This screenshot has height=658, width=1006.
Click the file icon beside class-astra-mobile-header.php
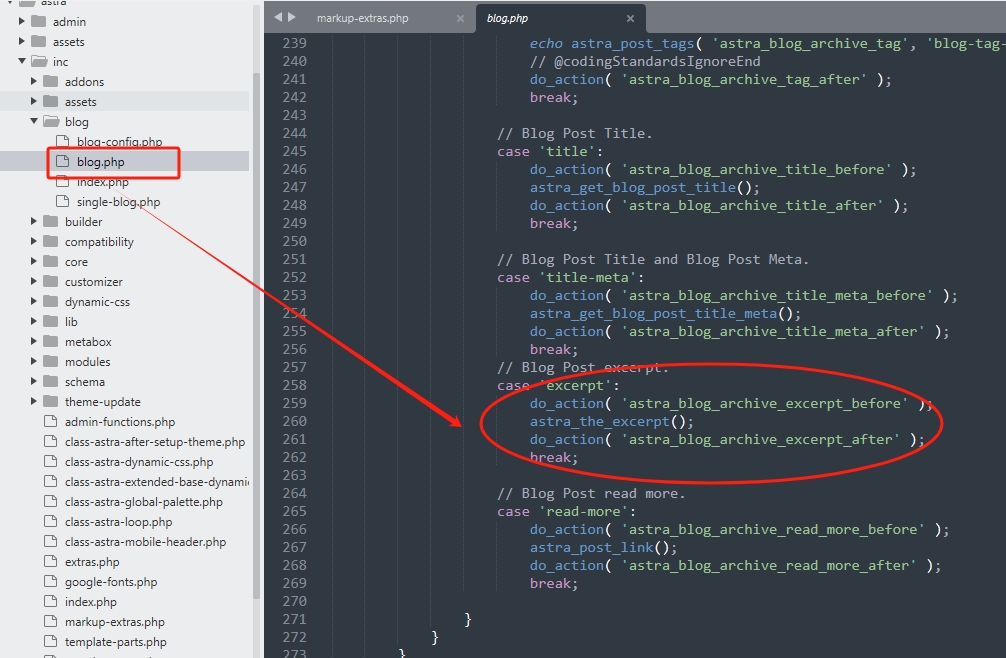pos(51,541)
